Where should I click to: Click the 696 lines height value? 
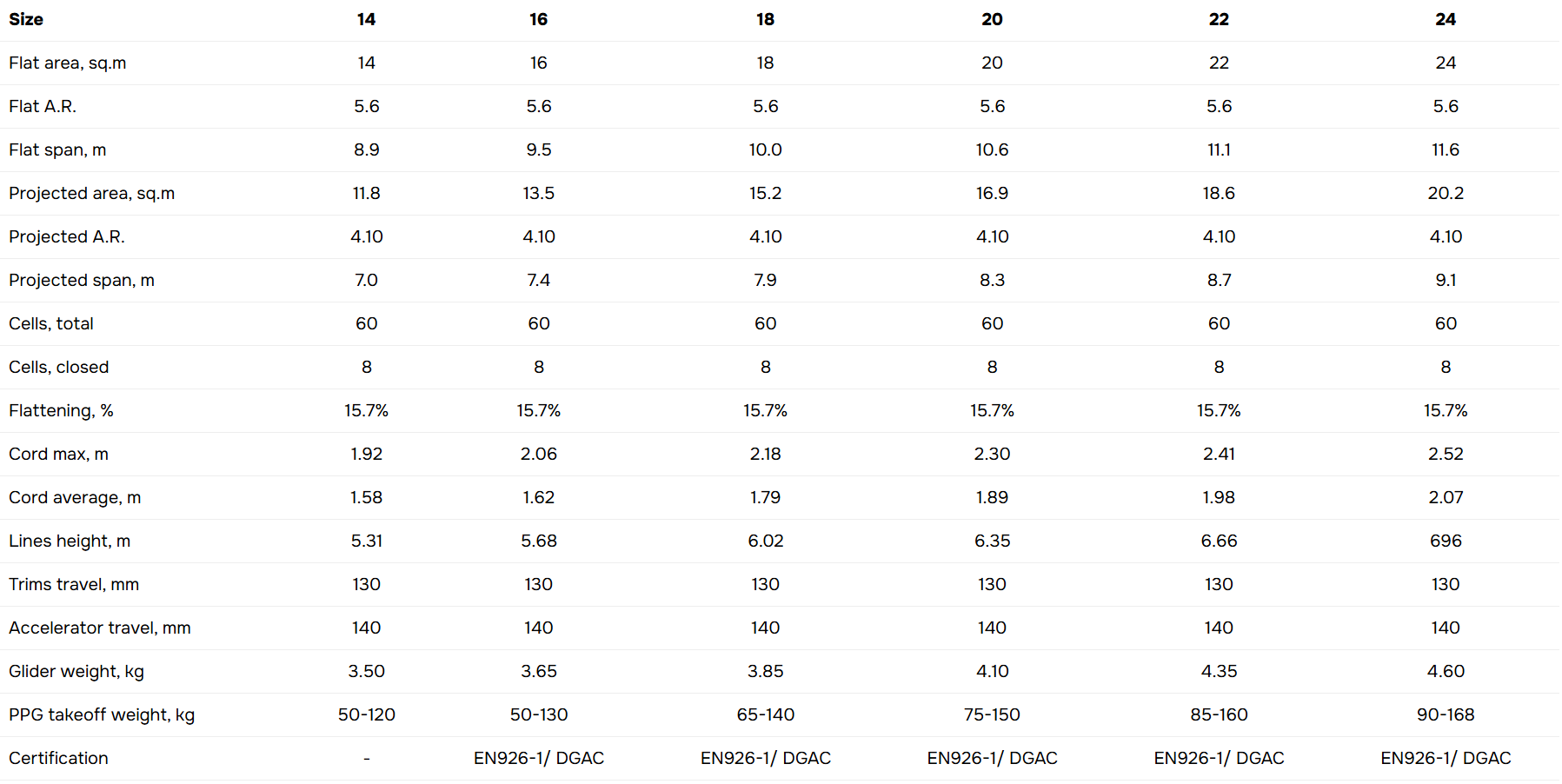point(1445,541)
